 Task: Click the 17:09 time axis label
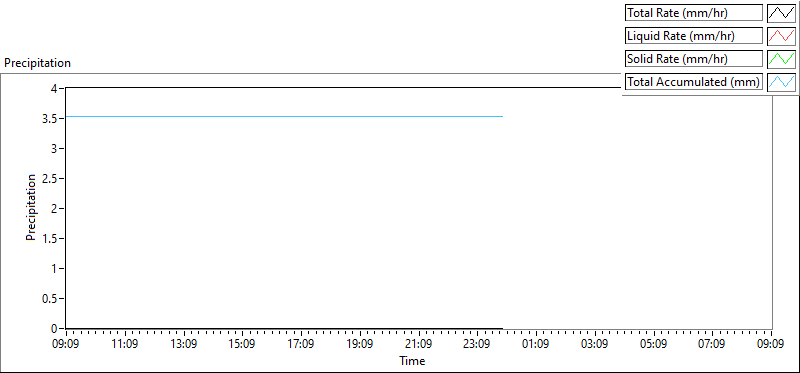[x=301, y=344]
